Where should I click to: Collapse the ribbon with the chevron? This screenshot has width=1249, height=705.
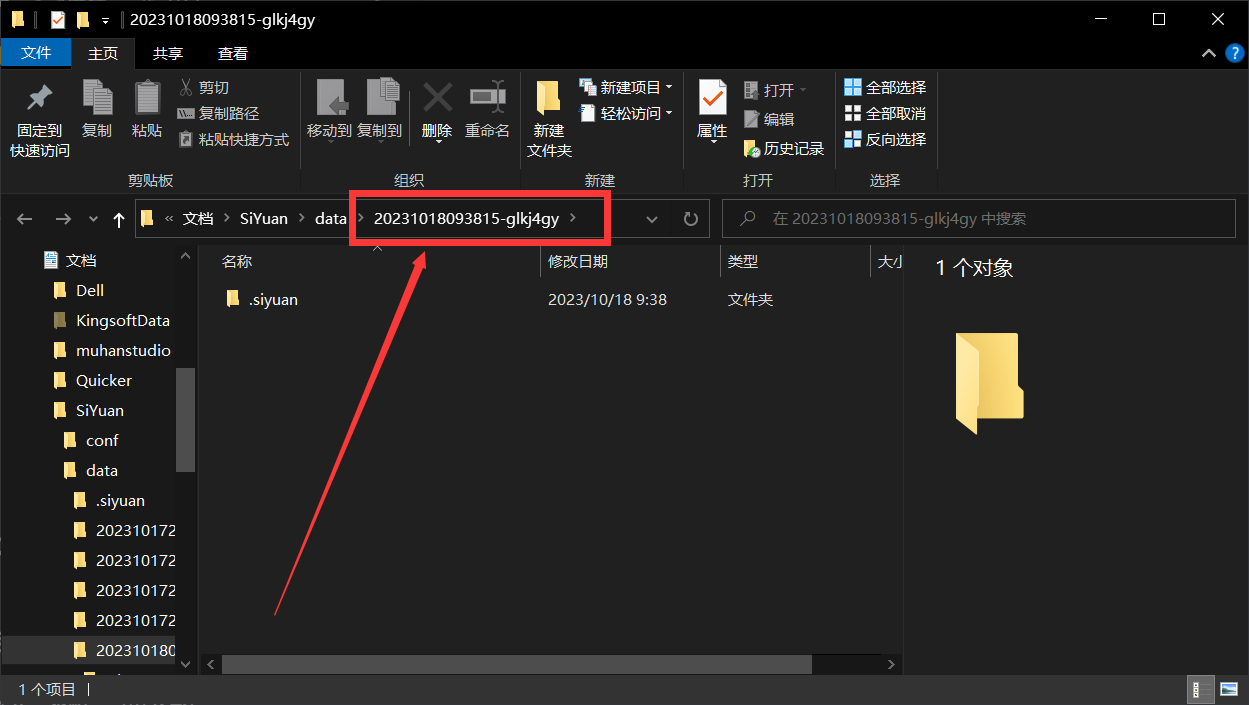1208,53
